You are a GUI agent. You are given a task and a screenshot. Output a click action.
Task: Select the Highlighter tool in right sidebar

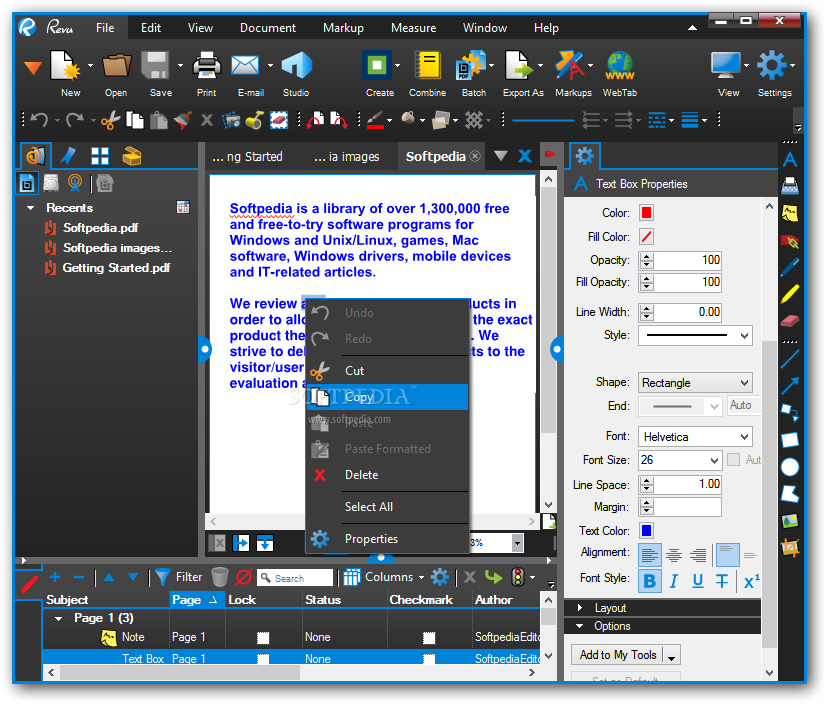coord(790,294)
